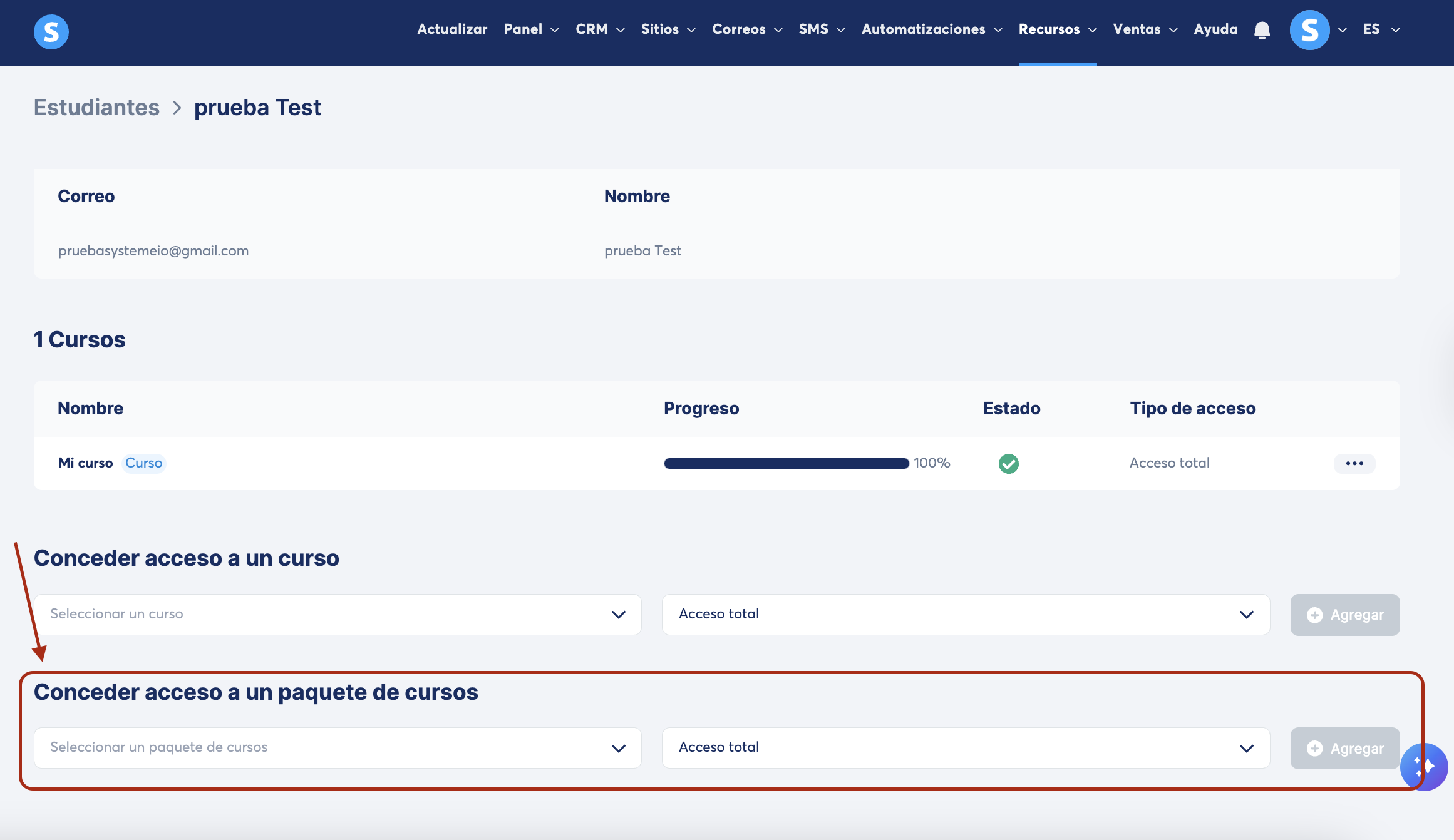Click the Mi curso progress bar
The image size is (1454, 840).
tap(786, 463)
